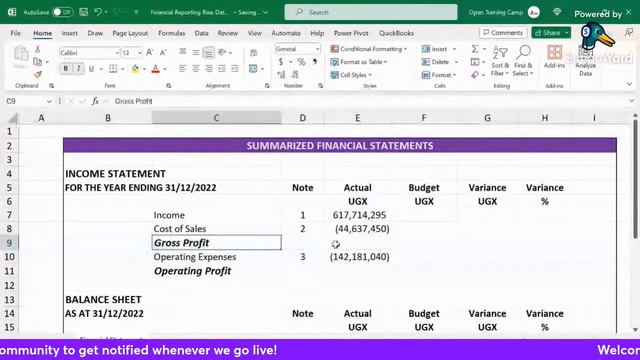Viewport: 640px width, 360px height.
Task: Click the Copy icon
Action: (38, 62)
